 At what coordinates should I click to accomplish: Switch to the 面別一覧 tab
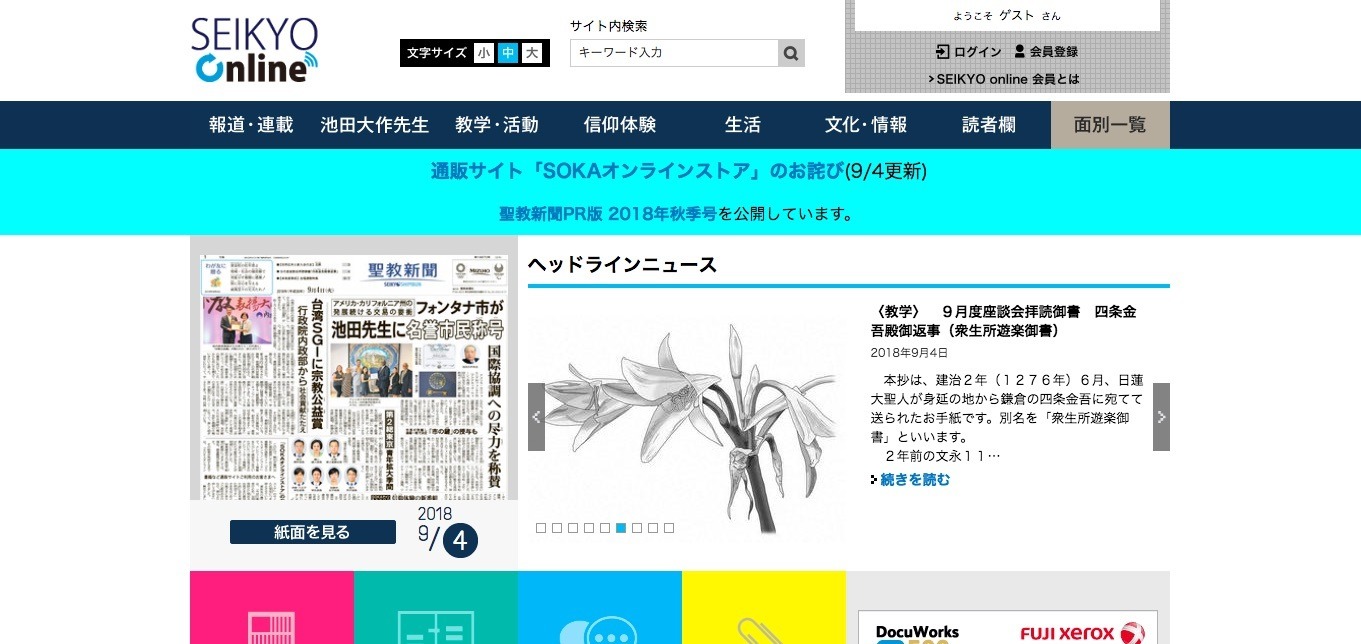click(1110, 125)
